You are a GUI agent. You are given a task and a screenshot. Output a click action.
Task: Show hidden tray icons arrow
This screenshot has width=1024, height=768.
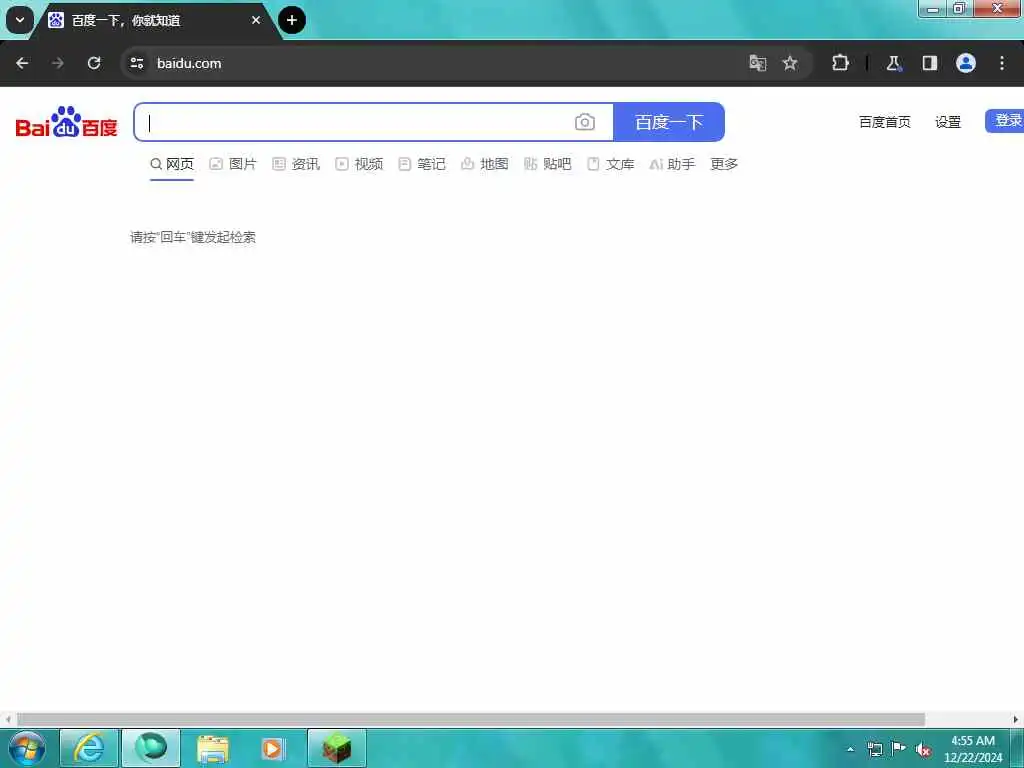pyautogui.click(x=850, y=749)
